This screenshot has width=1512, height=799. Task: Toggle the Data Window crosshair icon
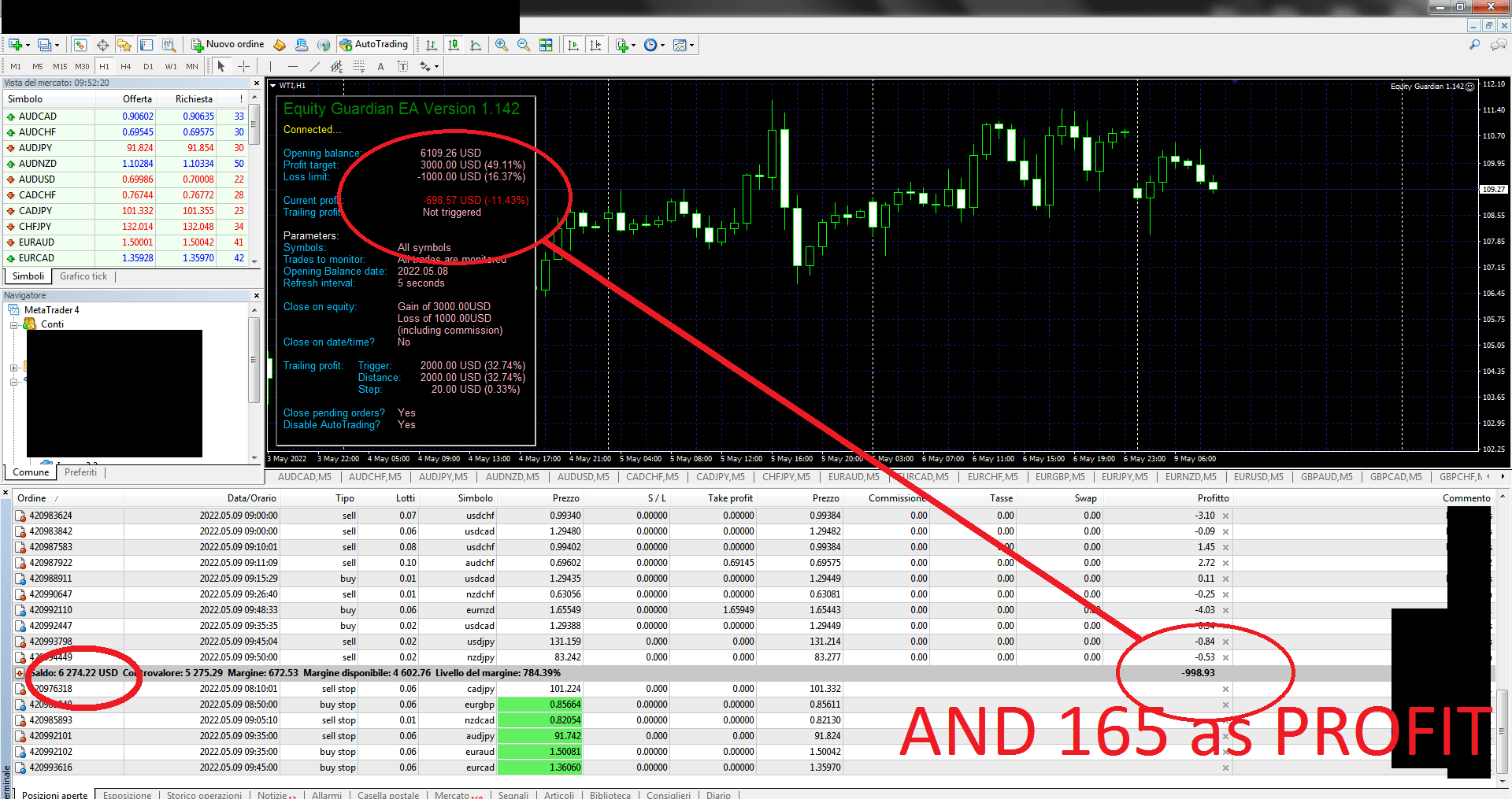(102, 45)
